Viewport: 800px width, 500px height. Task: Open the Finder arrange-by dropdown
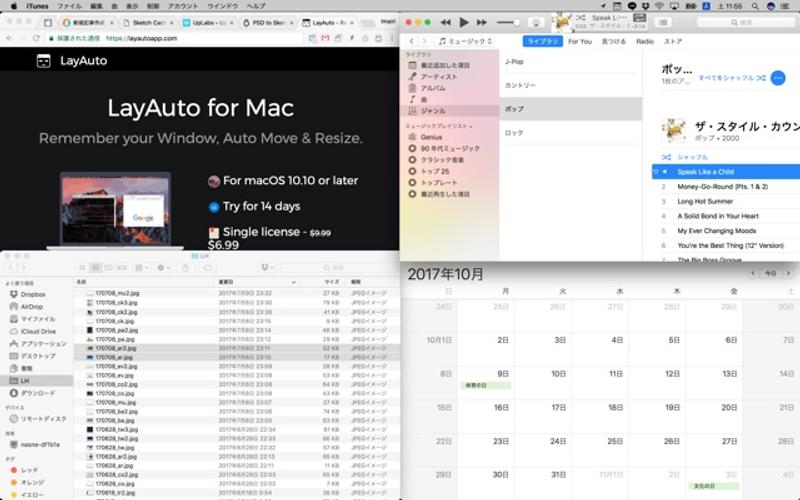[139, 267]
